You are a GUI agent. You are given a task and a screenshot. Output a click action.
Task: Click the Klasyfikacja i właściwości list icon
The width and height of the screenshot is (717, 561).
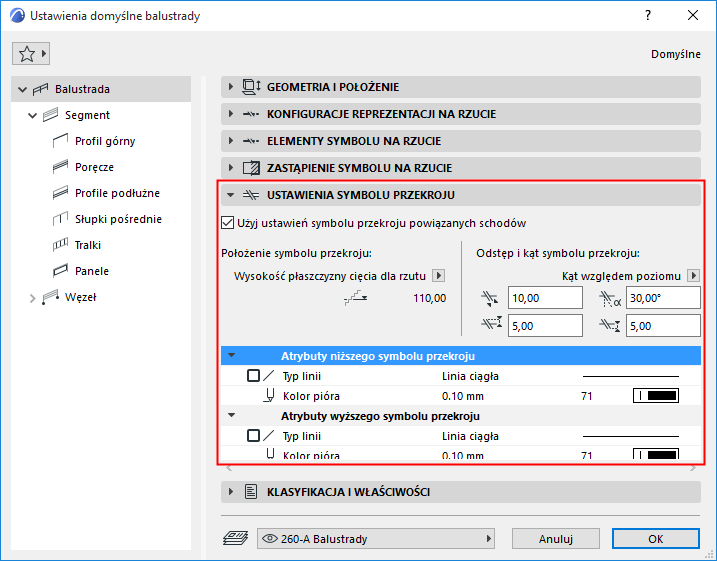[251, 492]
